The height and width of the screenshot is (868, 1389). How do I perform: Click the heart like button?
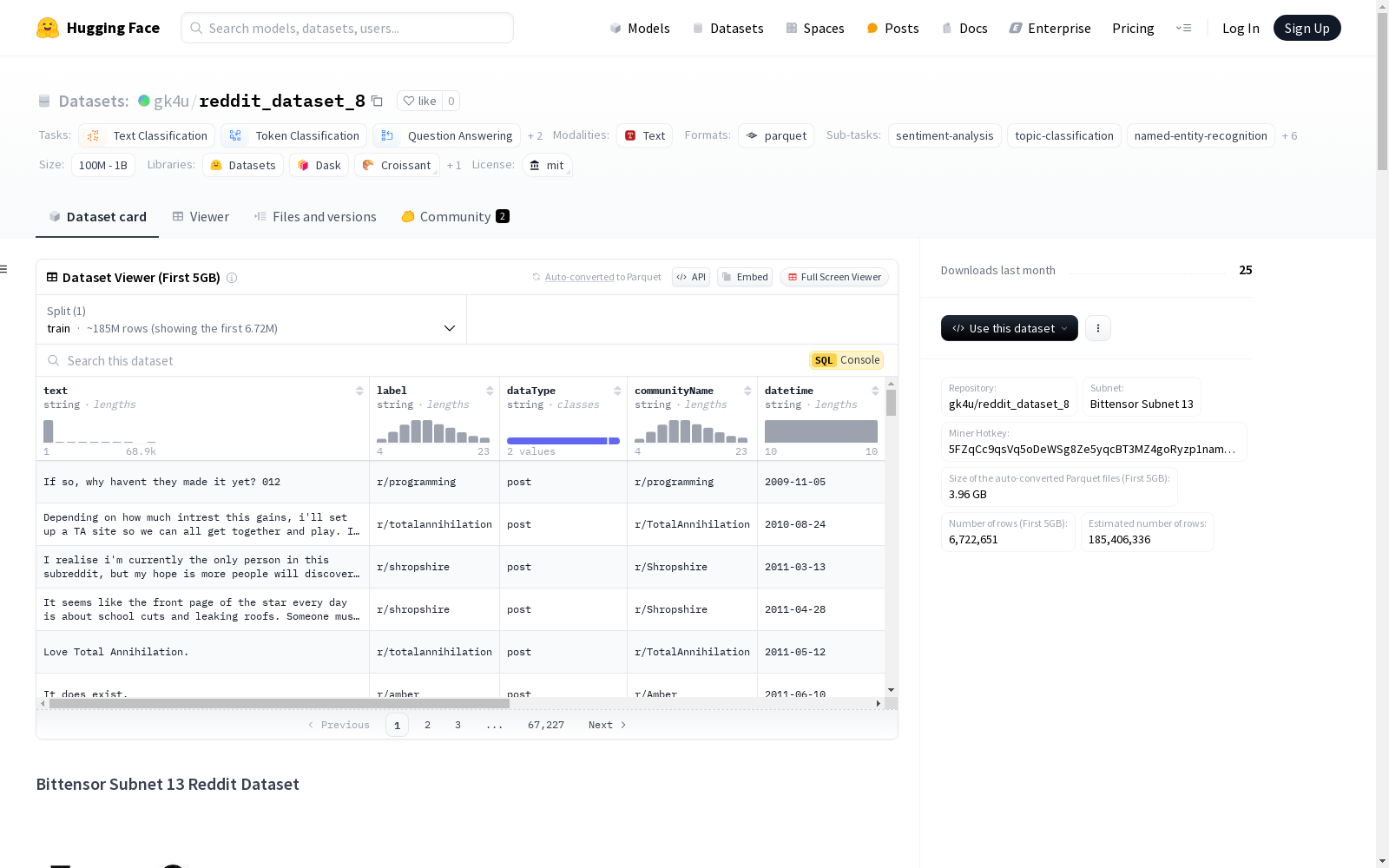[419, 101]
